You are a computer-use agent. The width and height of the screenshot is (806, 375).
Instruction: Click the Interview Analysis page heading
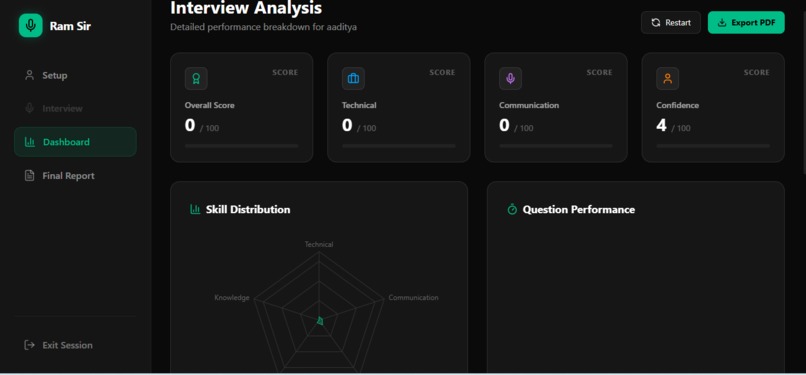[246, 8]
